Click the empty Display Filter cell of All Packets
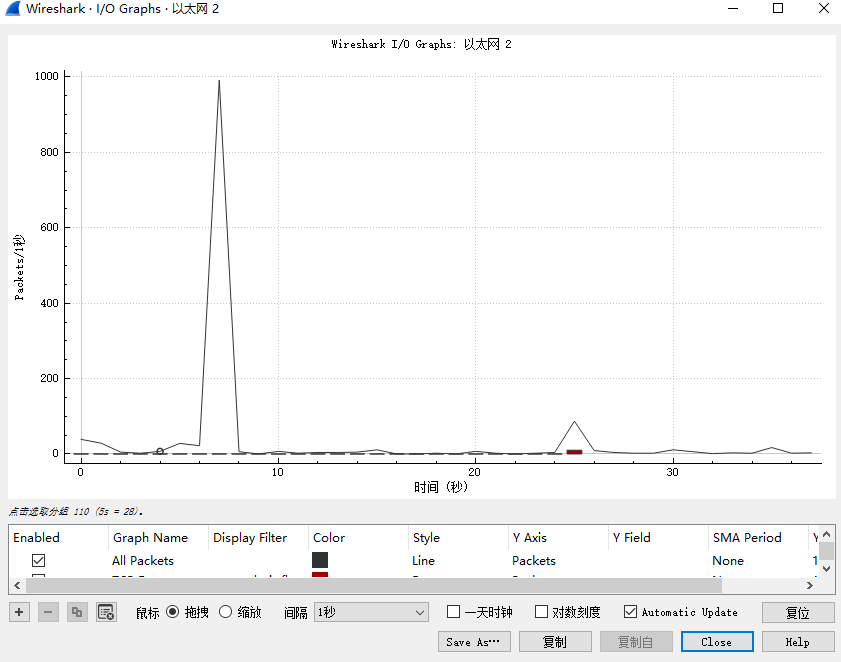 click(x=258, y=561)
